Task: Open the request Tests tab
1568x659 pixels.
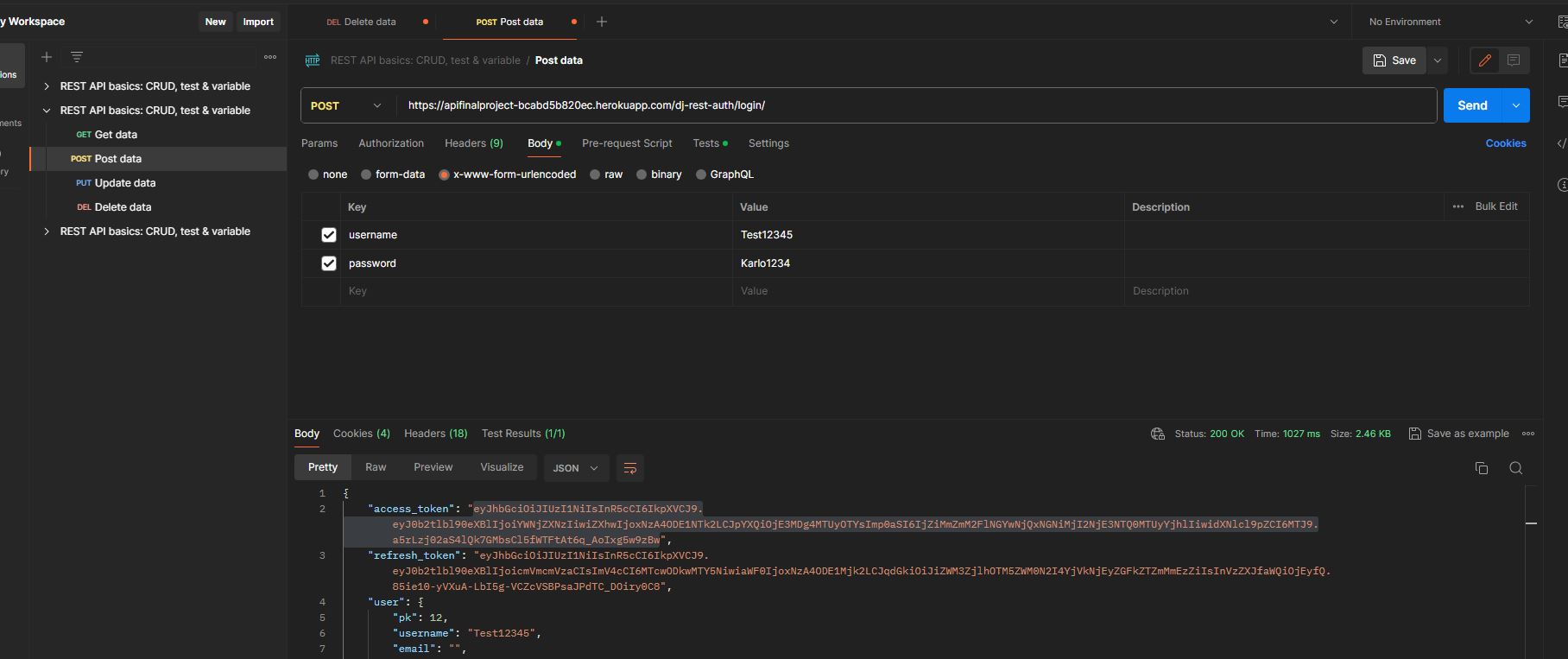Action: click(x=710, y=143)
